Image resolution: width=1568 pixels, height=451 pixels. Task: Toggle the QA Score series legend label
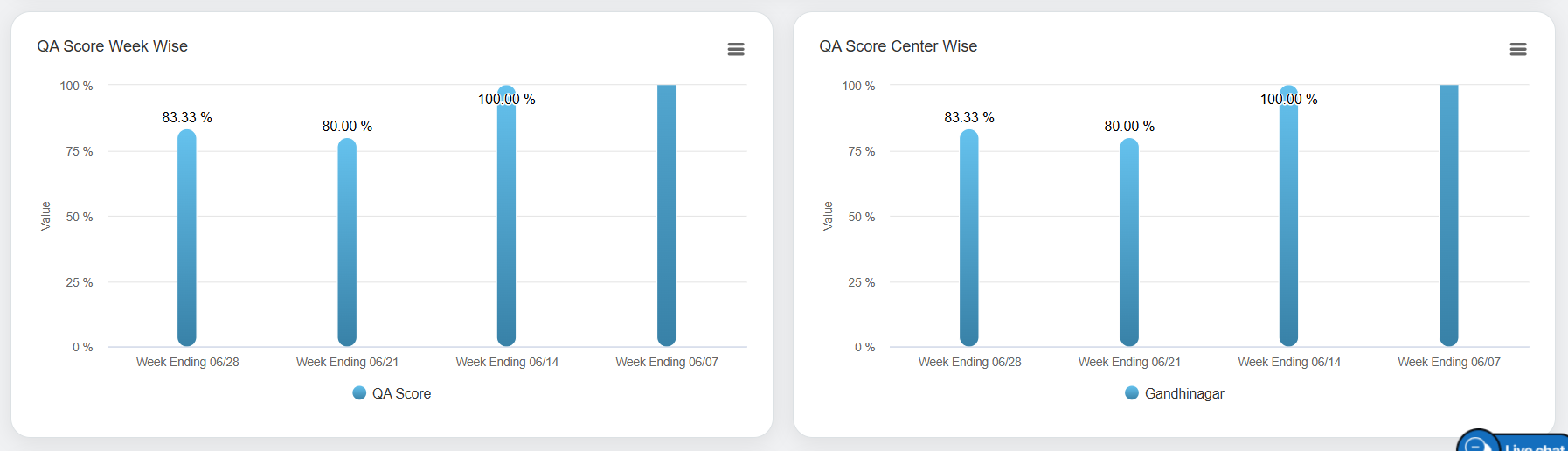[x=401, y=394]
